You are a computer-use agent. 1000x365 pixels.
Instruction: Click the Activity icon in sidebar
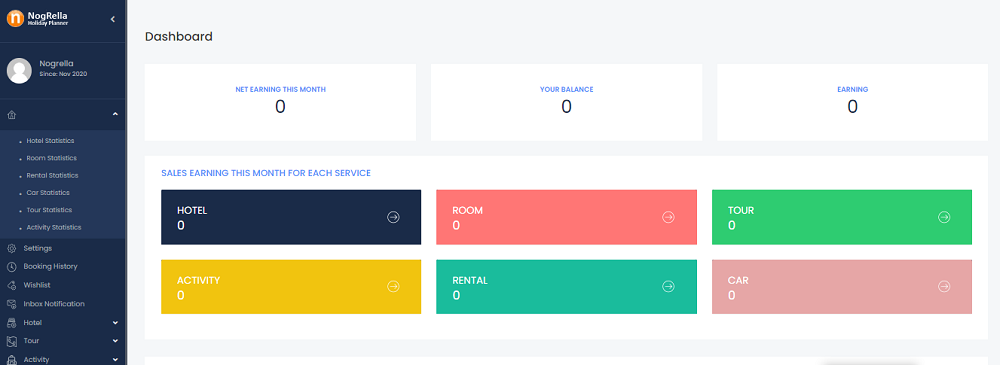[x=11, y=359]
